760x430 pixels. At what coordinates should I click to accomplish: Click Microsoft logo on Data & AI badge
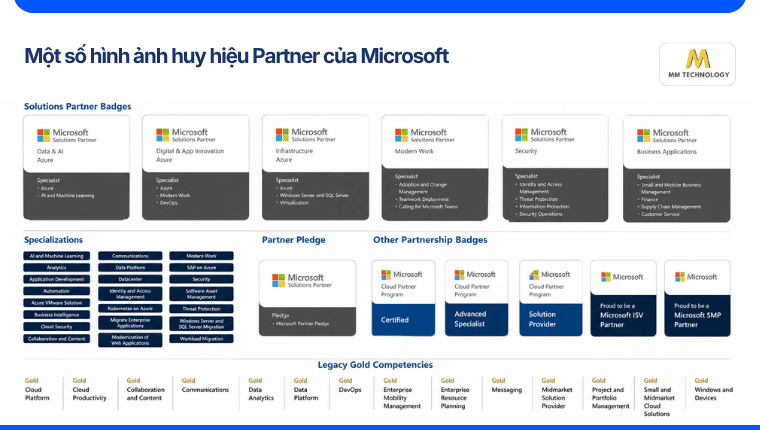pyautogui.click(x=44, y=135)
